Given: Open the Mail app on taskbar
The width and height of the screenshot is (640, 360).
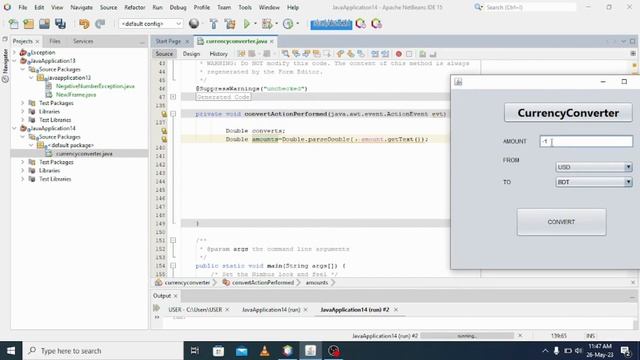Looking at the screenshot, I should point(242,351).
